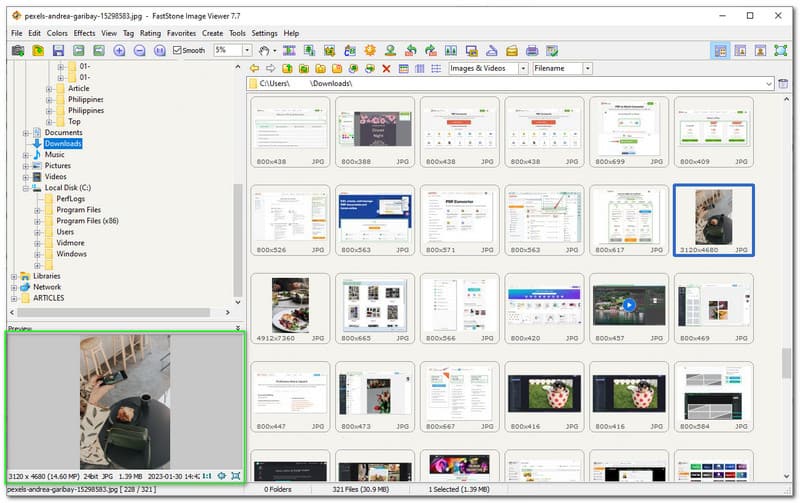Click the Zoom Out magnifier icon
Viewport: 800px width, 503px height.
(139, 50)
